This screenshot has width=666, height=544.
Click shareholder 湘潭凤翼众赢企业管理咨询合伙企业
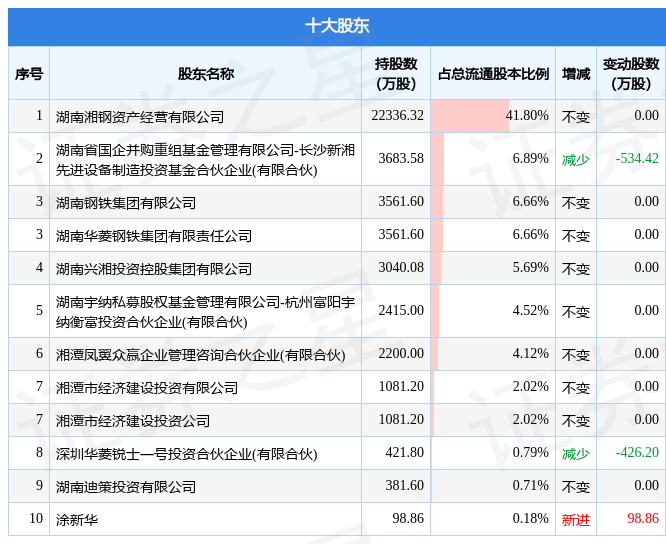(200, 355)
